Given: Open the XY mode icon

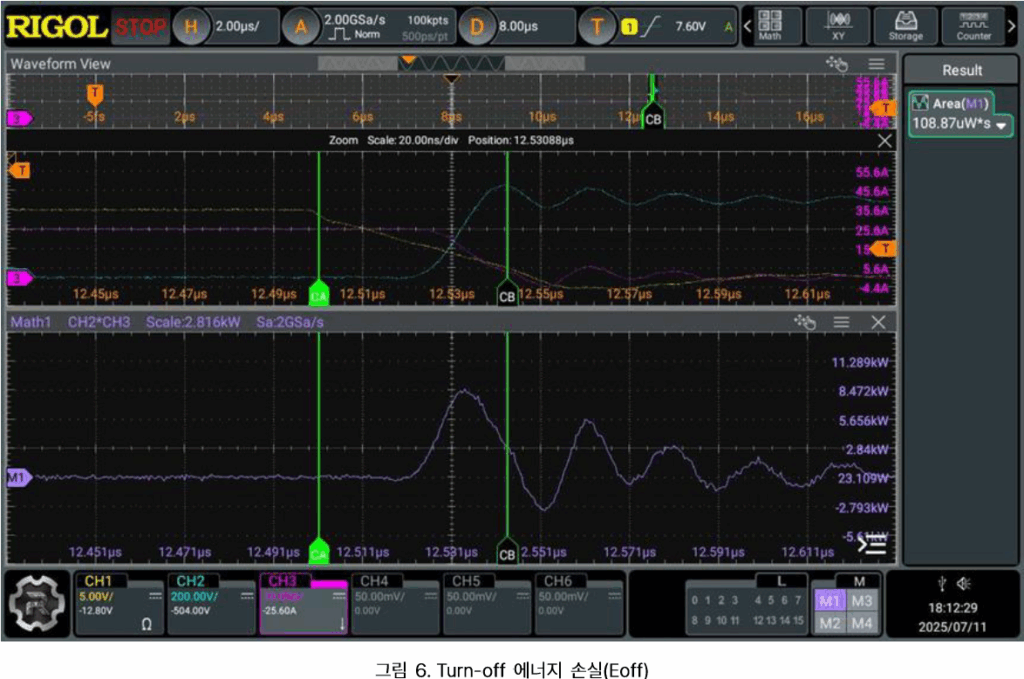Looking at the screenshot, I should pos(837,25).
